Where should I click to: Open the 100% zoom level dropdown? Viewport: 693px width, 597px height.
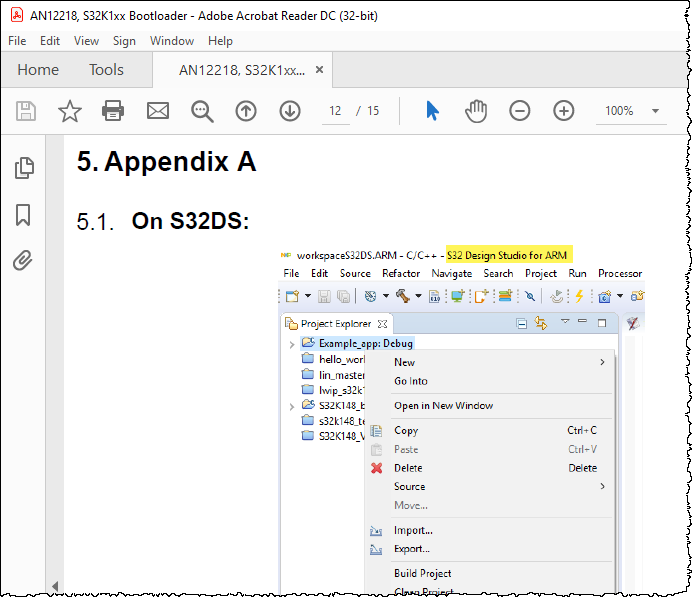coord(655,111)
